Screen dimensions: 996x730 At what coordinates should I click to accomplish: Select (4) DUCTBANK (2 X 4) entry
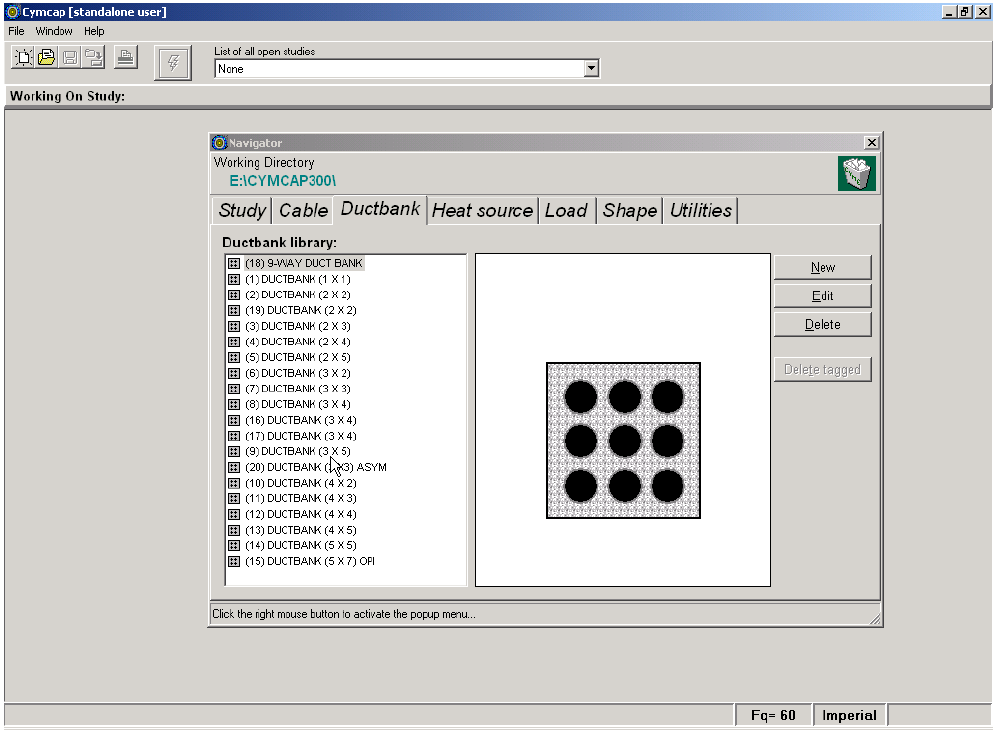298,342
